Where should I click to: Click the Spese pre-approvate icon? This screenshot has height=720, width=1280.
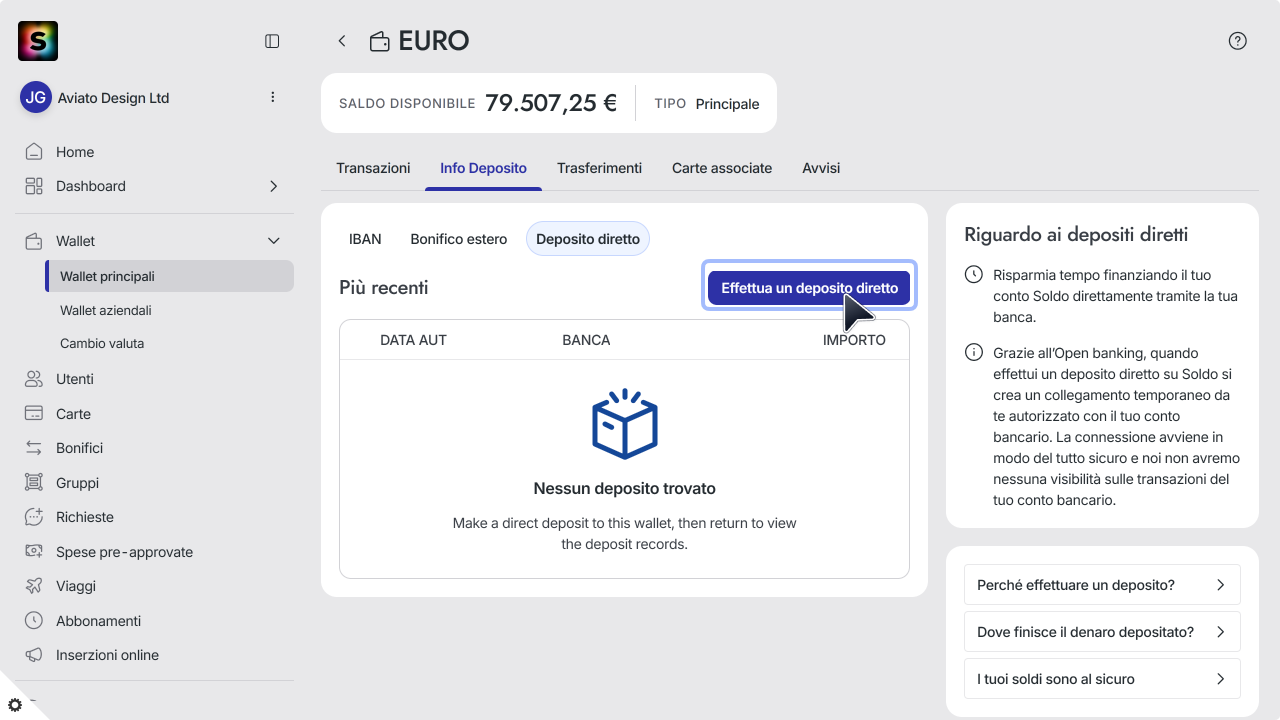point(34,552)
